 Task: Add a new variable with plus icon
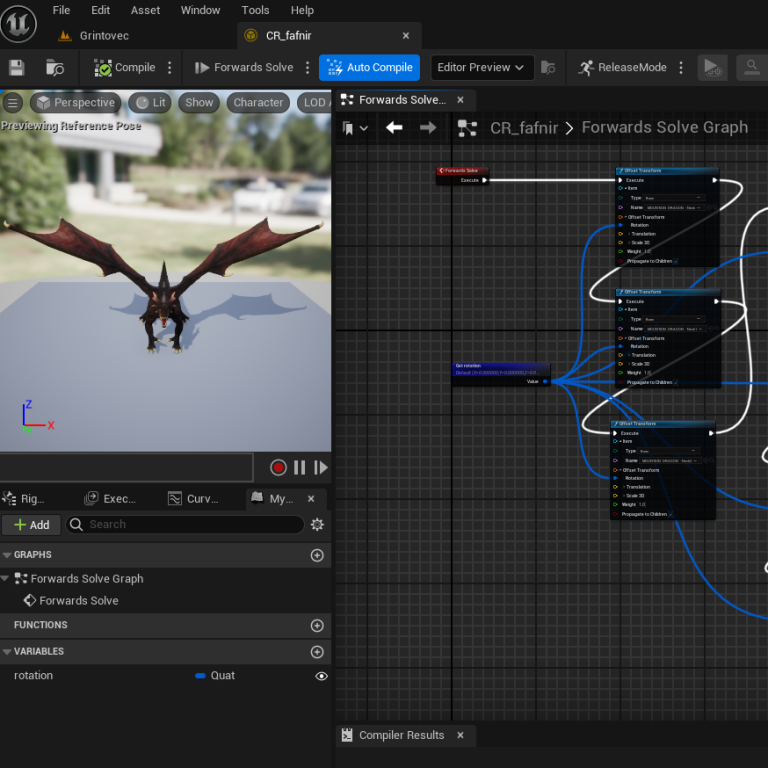click(x=317, y=652)
